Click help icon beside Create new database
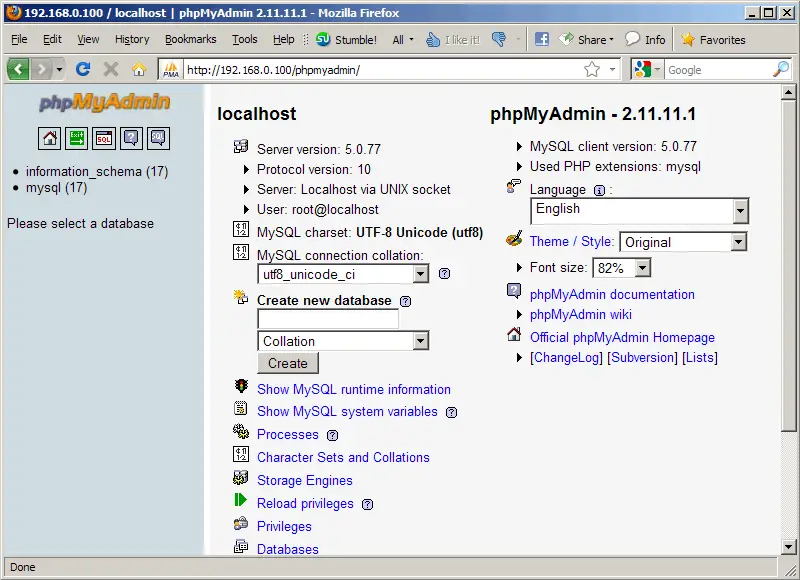 405,301
